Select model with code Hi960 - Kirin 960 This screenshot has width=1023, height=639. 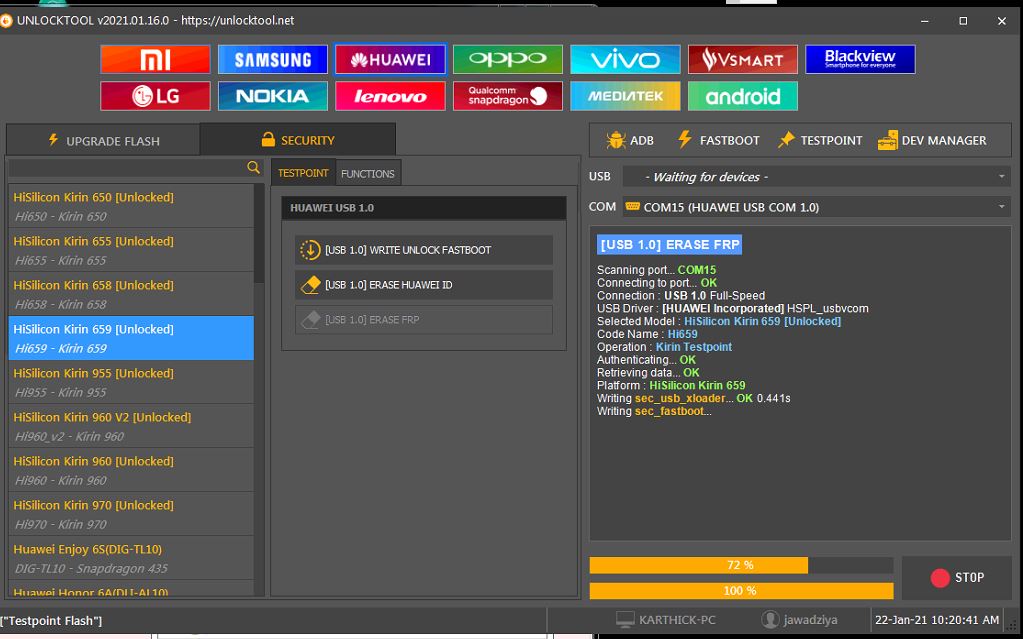coord(131,470)
